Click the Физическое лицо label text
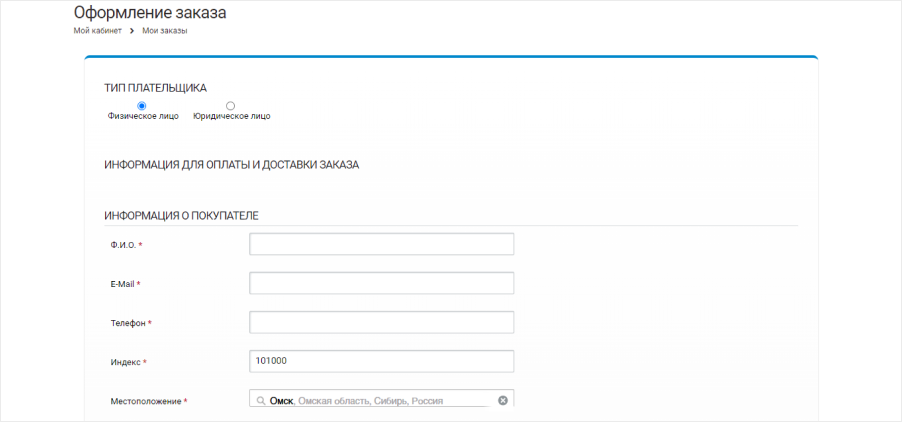Screen dimensions: 902x422 [143, 116]
